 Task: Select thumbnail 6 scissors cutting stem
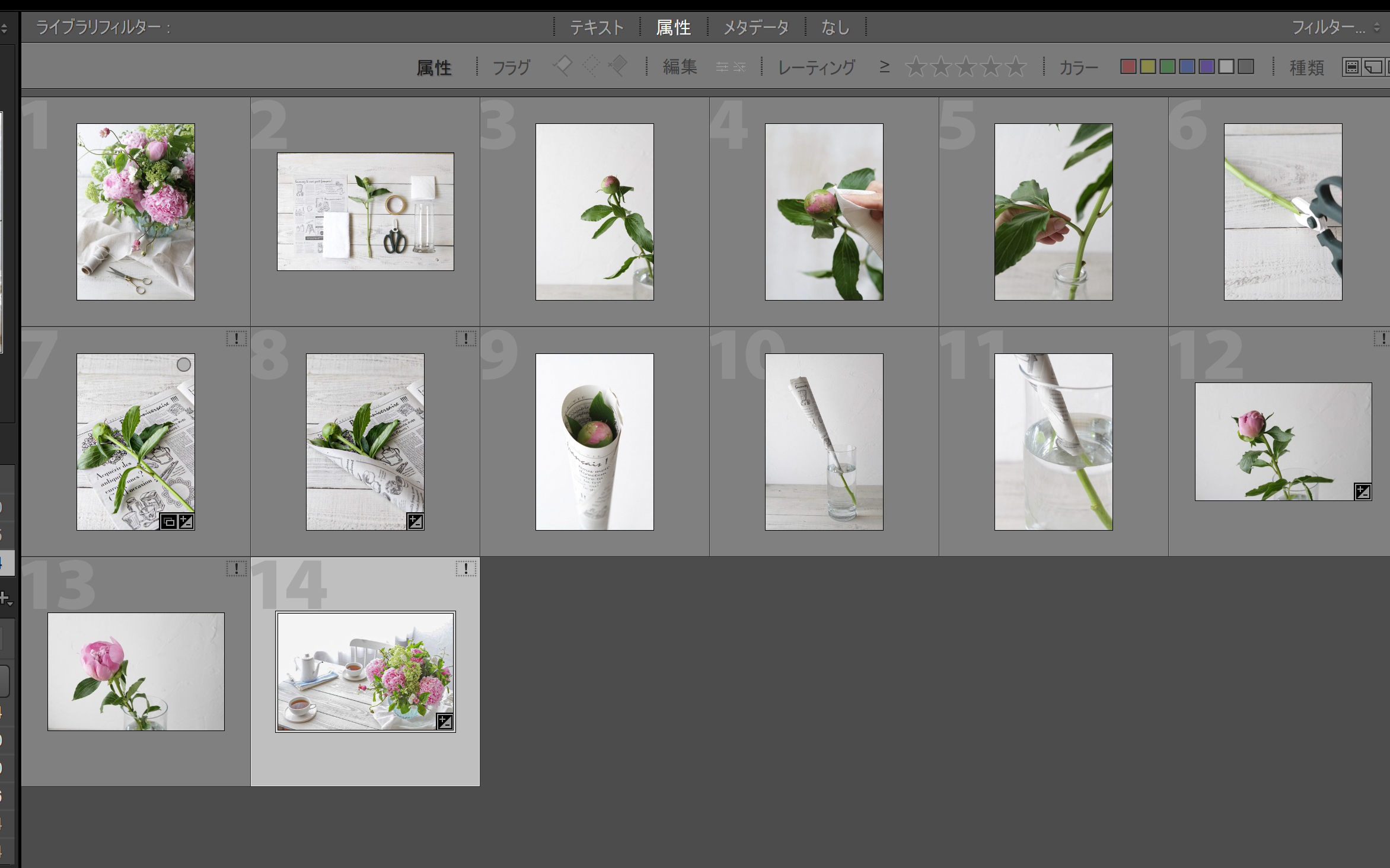pos(1283,212)
